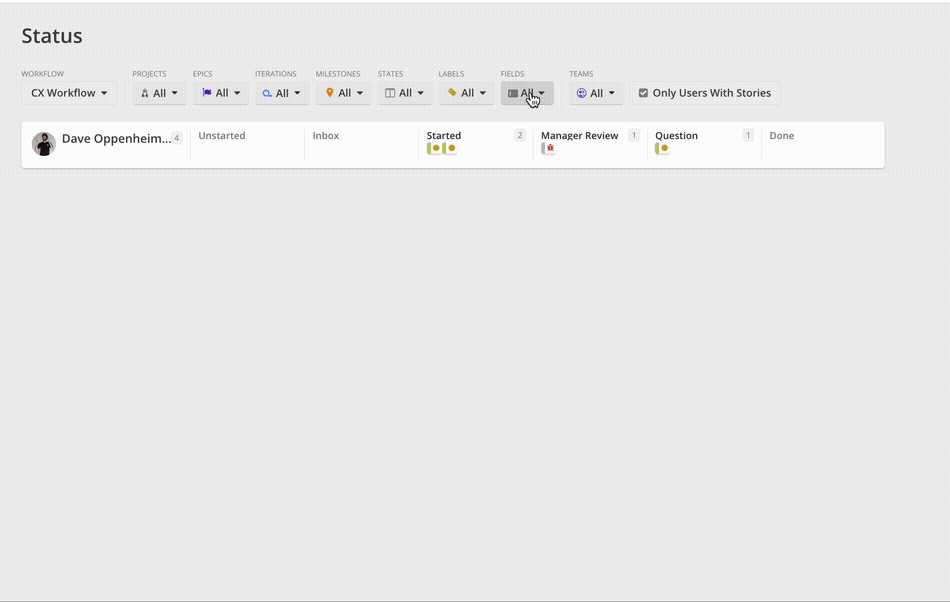Screen dimensions: 950x602
Task: Open the feature story icon under Question
Action: coord(662,148)
